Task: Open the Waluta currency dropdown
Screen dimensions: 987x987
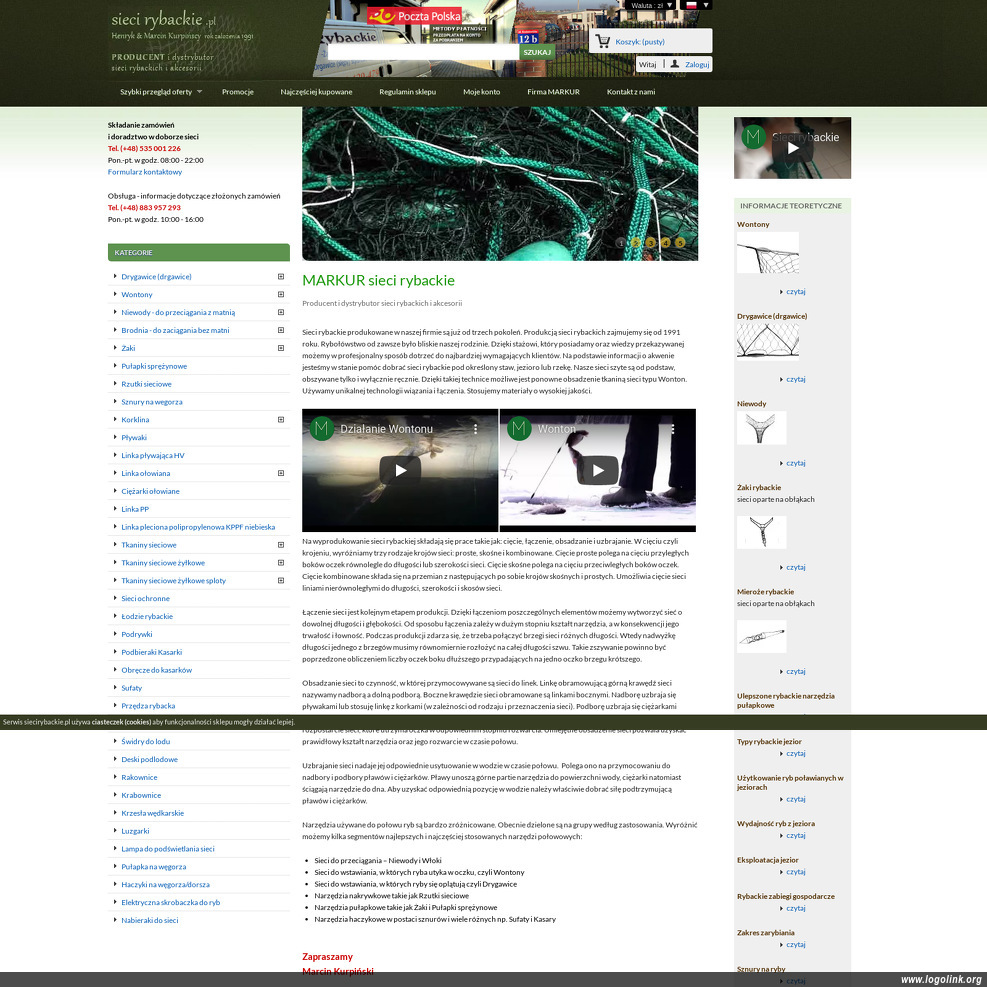Action: (651, 5)
